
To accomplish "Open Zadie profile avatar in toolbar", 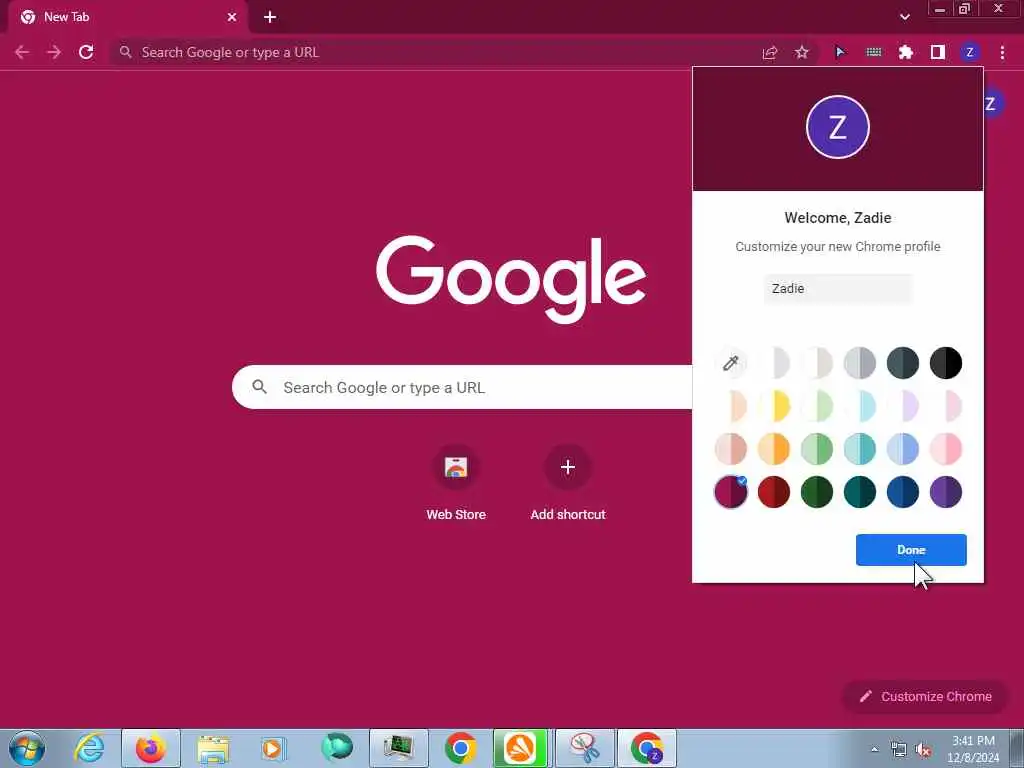I will pyautogui.click(x=970, y=52).
